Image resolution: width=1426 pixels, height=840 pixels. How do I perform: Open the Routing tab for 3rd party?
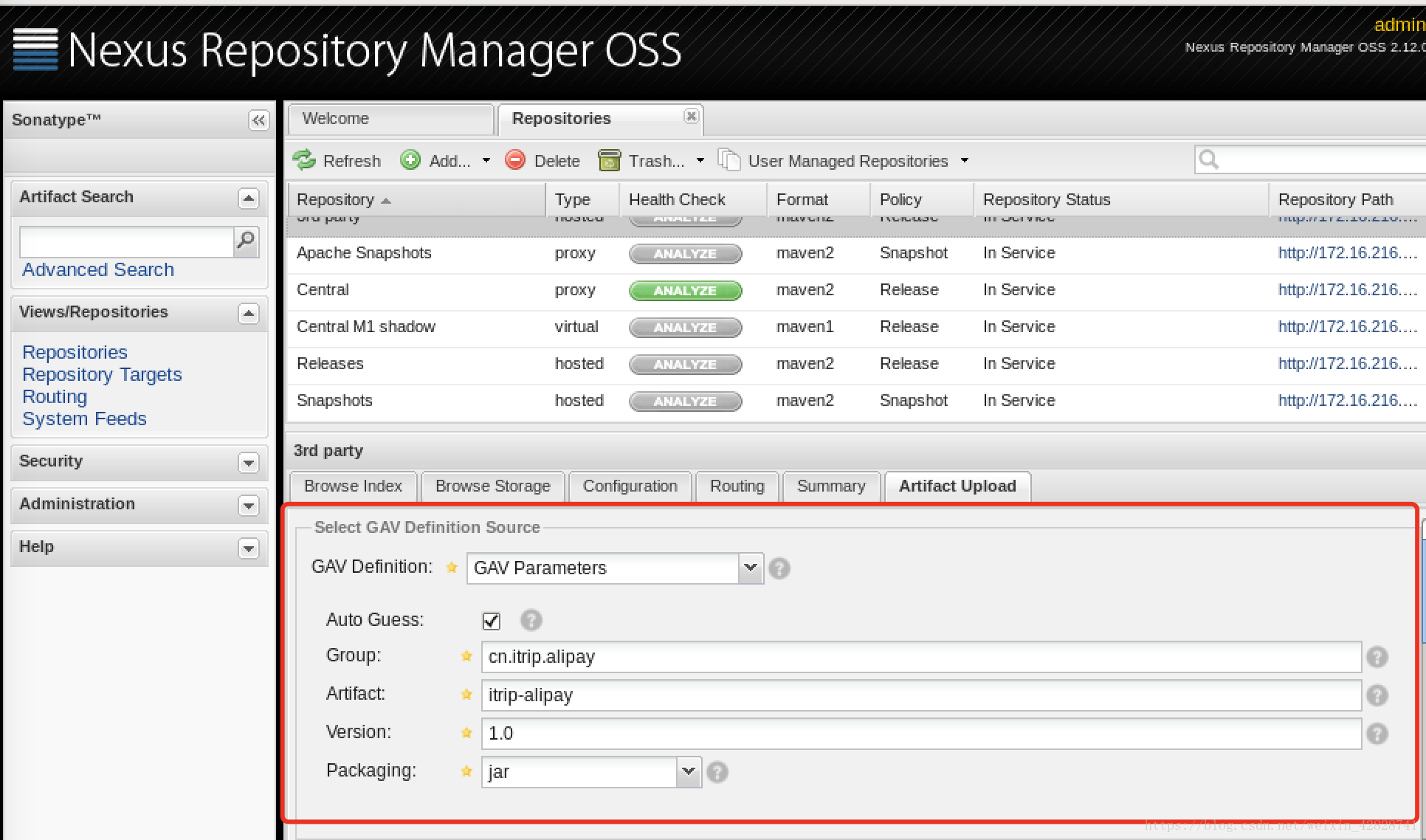[x=737, y=486]
